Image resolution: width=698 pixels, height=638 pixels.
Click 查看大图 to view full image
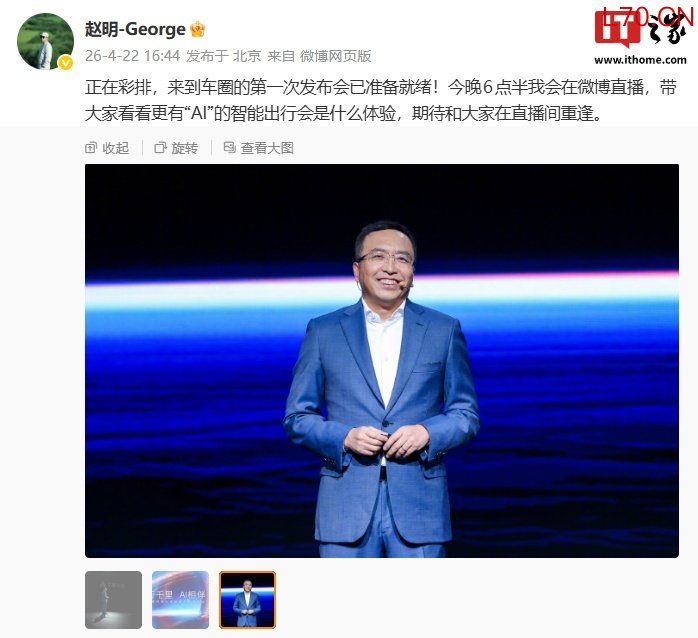[267, 148]
